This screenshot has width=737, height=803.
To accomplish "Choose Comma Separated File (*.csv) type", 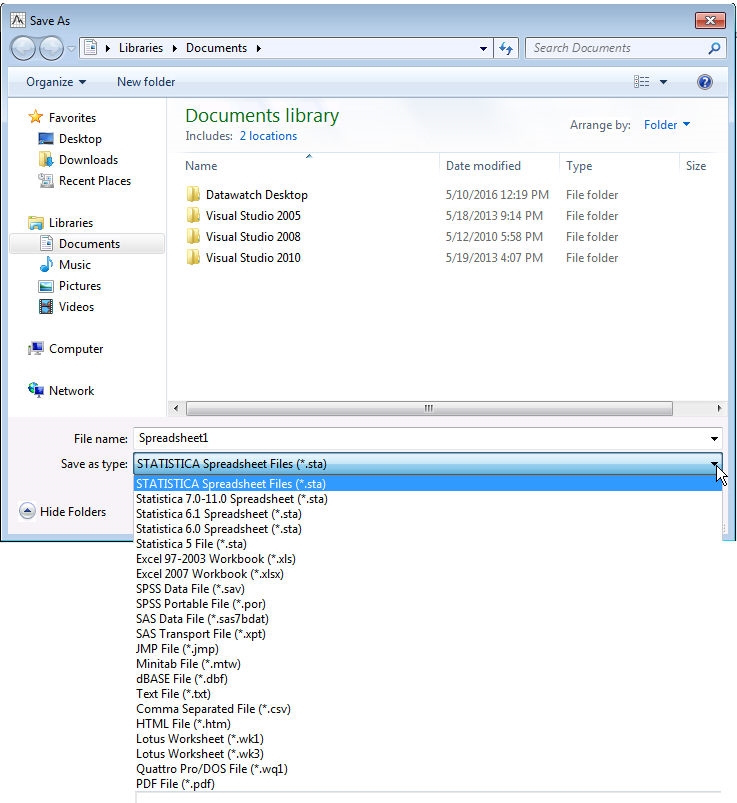I will pyautogui.click(x=428, y=709).
